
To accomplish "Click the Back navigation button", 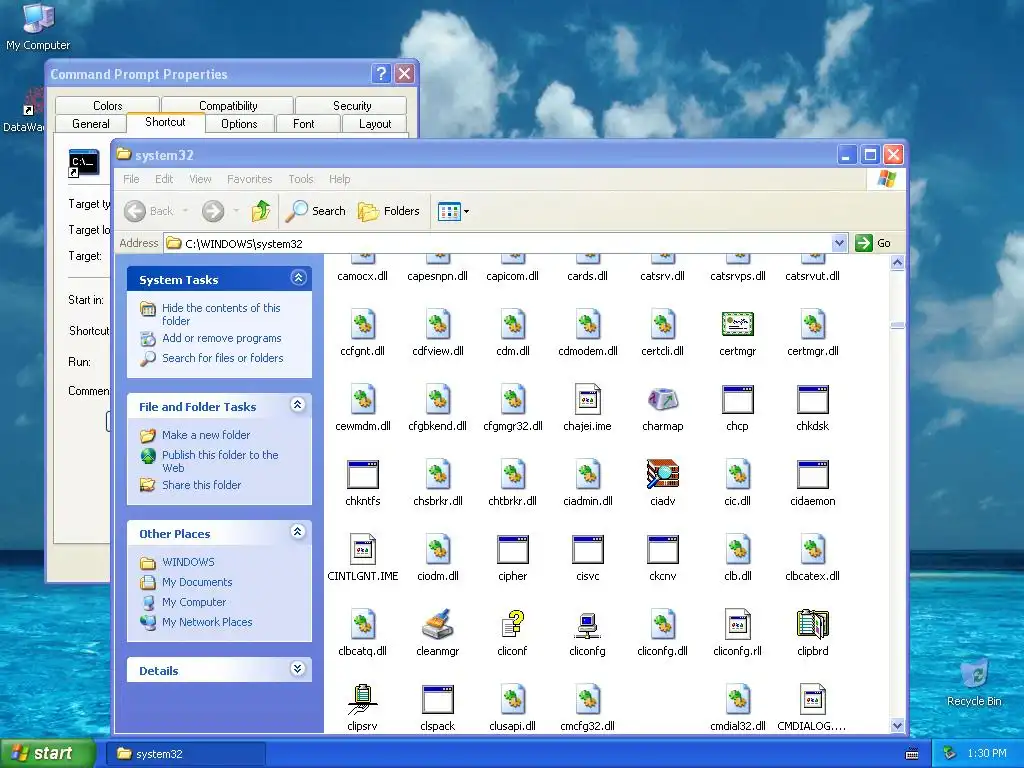I will pos(149,211).
